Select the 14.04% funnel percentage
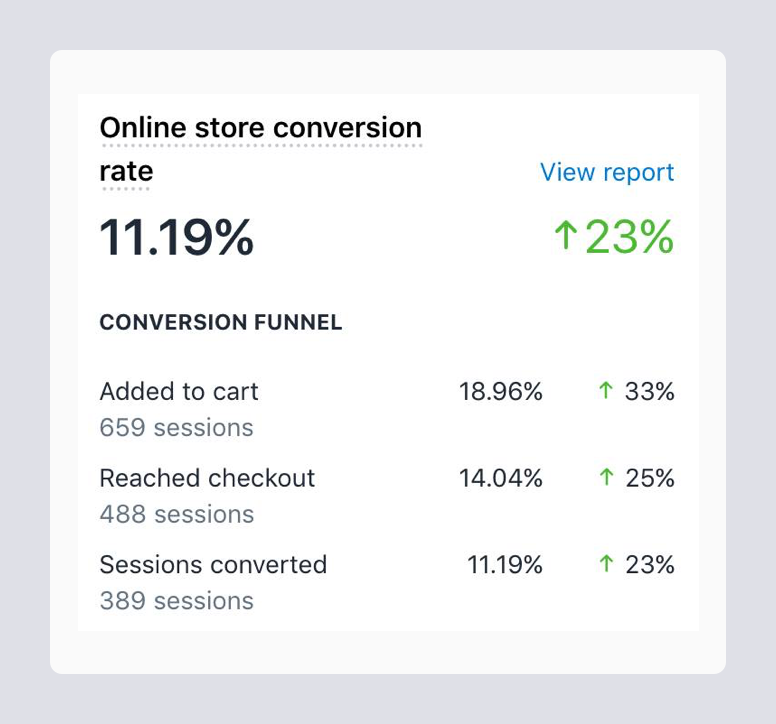Viewport: 776px width, 724px height. tap(500, 479)
